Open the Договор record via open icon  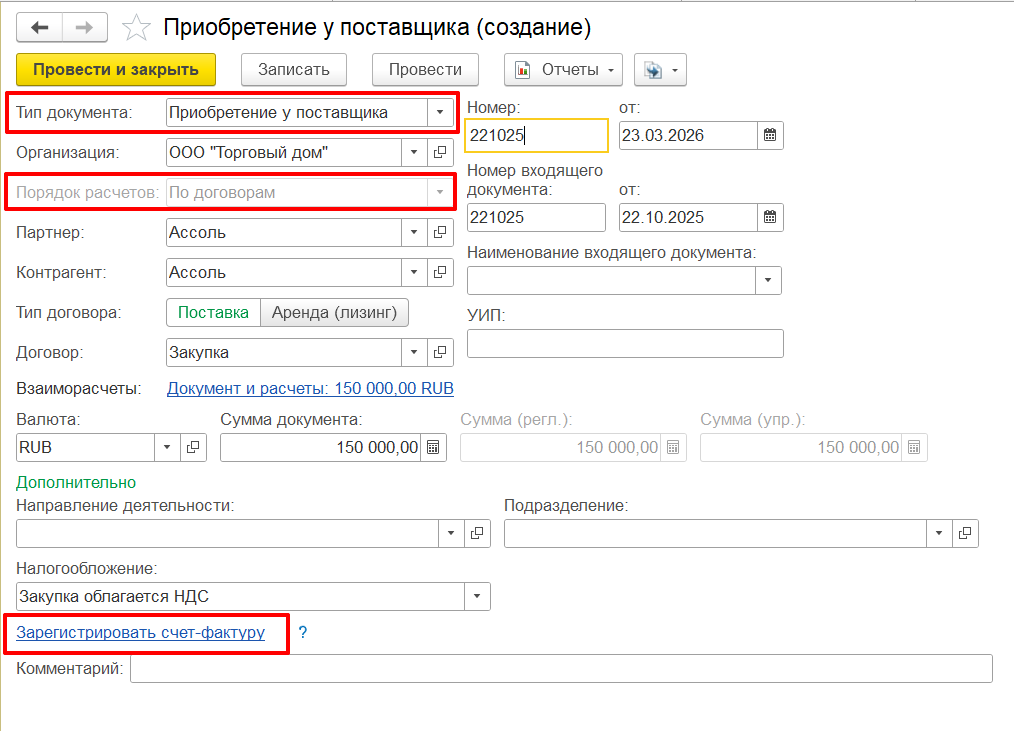pyautogui.click(x=441, y=352)
